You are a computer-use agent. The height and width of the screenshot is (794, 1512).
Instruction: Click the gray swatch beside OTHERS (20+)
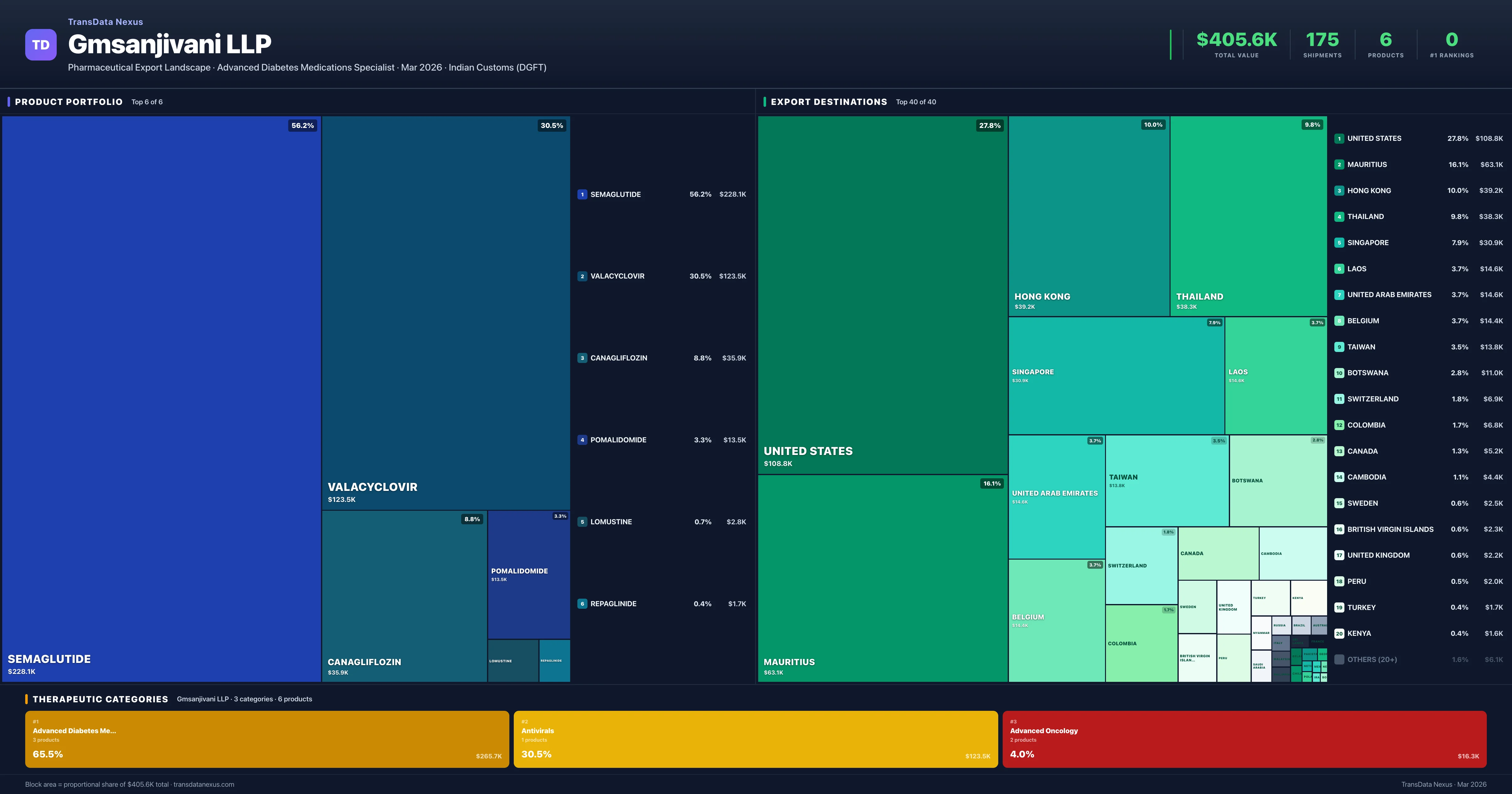tap(1339, 659)
